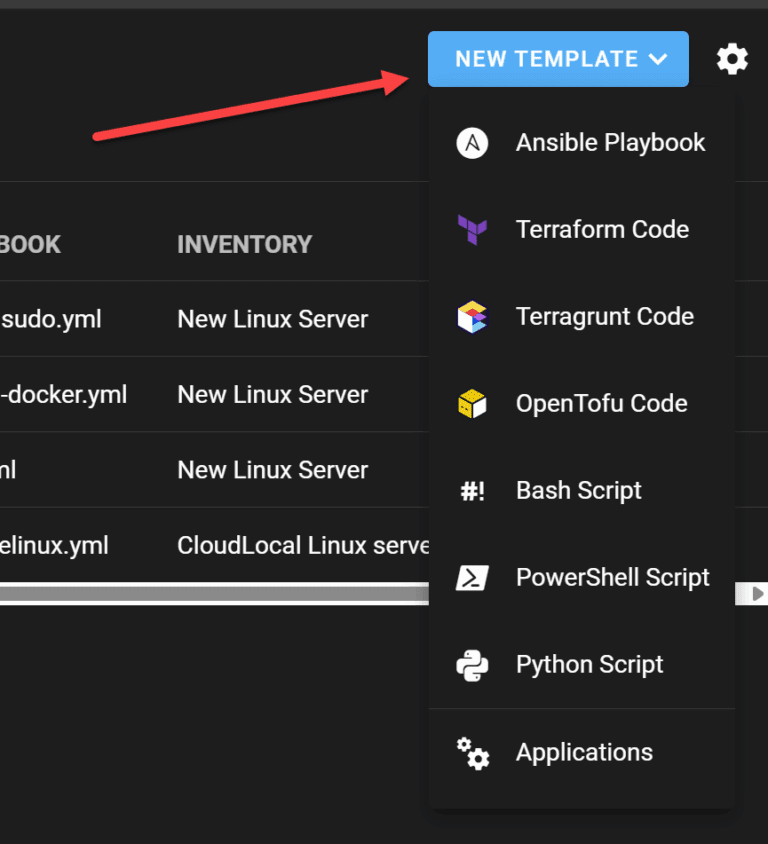768x844 pixels.
Task: Click the PowerShell prompt icon
Action: (x=472, y=578)
